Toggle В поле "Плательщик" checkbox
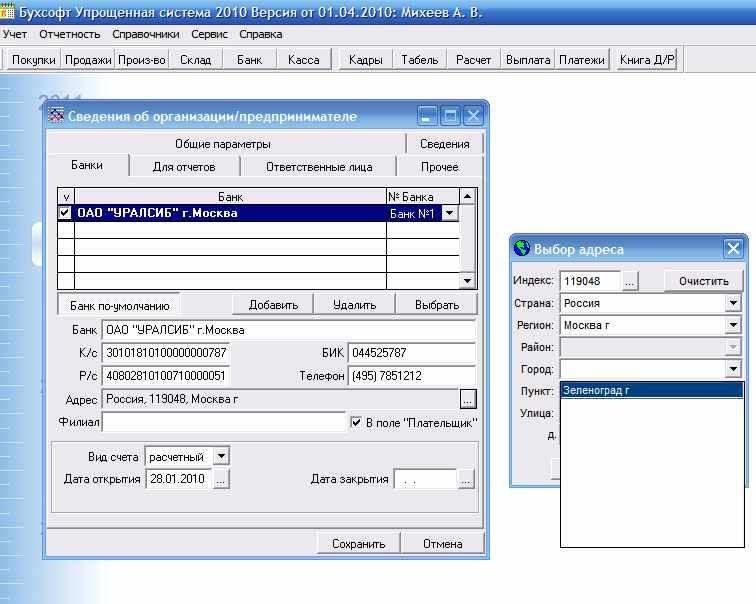This screenshot has height=604, width=756. (x=356, y=423)
